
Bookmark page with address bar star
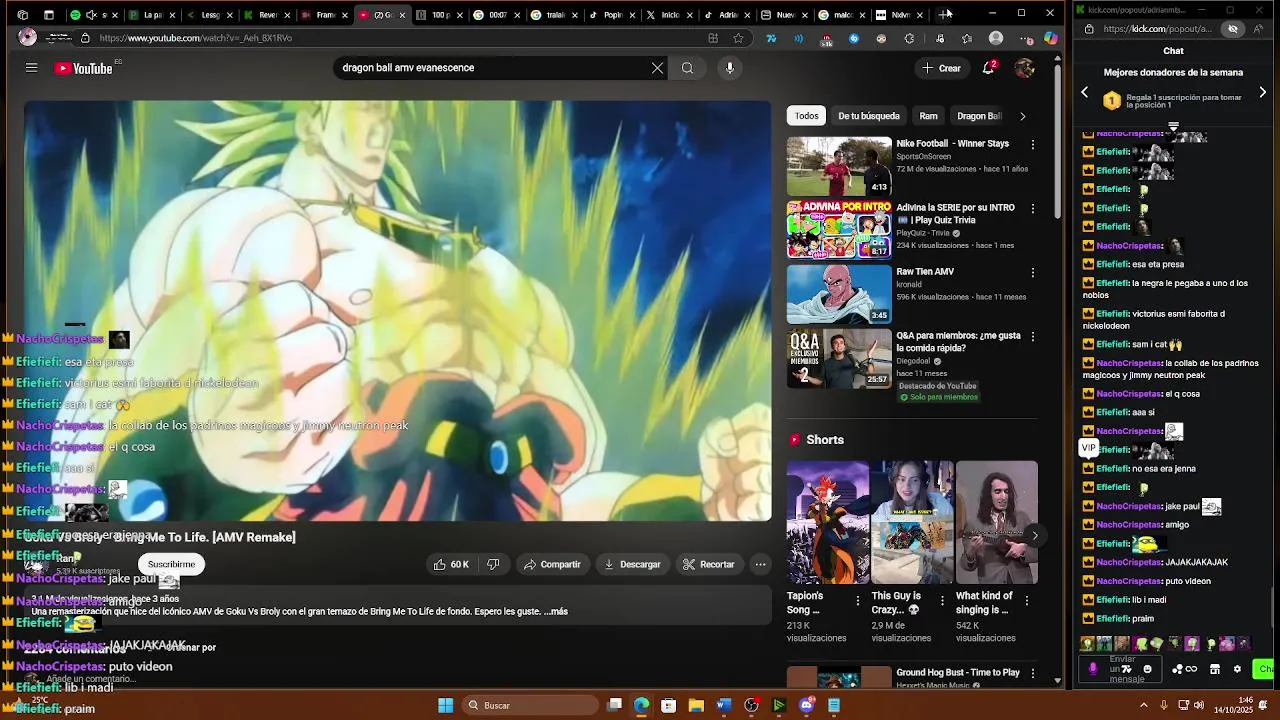738,38
